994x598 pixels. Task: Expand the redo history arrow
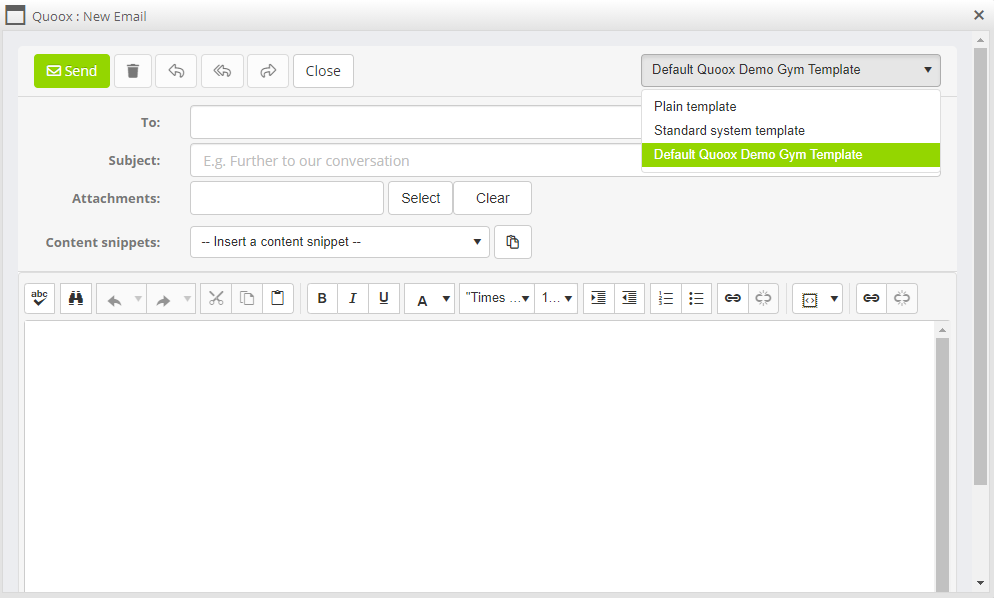point(187,298)
